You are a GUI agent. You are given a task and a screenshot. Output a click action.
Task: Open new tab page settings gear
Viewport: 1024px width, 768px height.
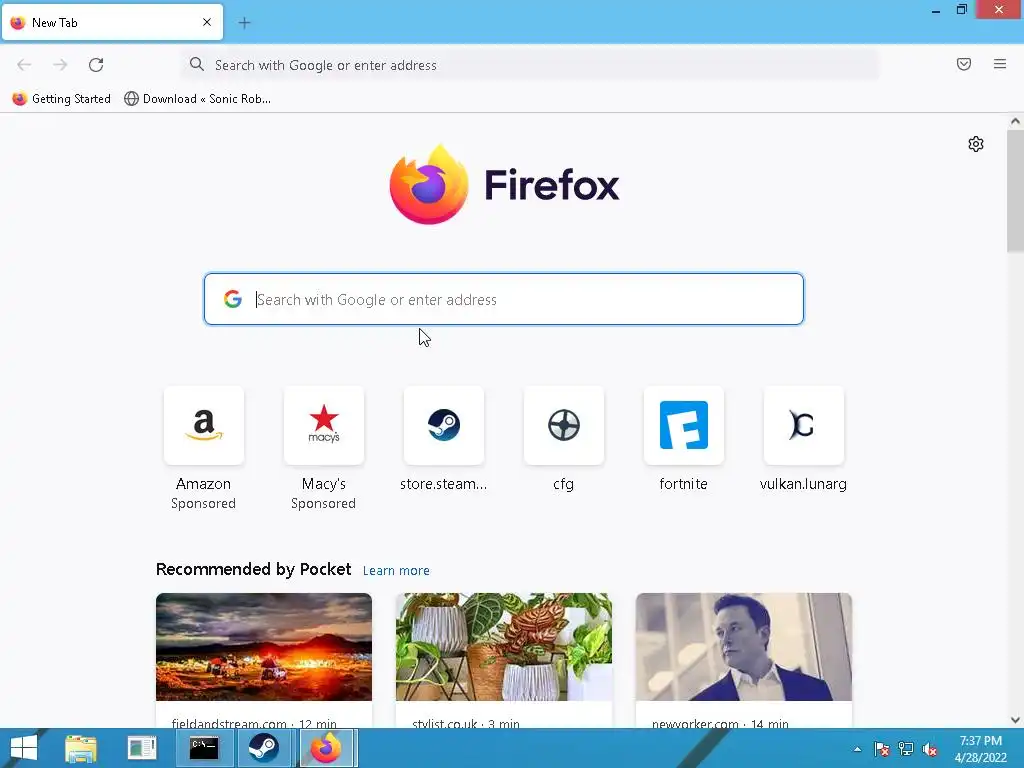pyautogui.click(x=976, y=144)
